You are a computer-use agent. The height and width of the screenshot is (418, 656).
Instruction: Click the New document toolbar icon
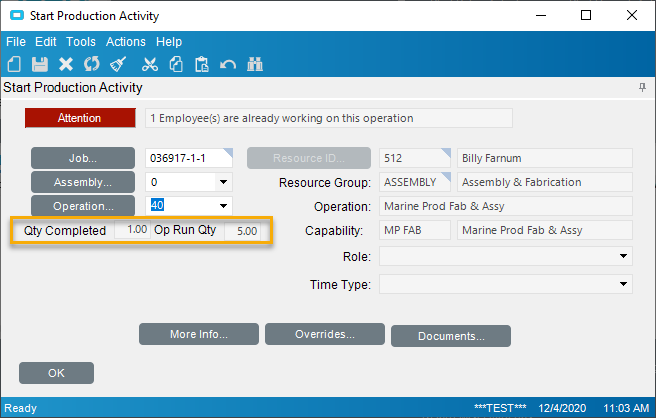(14, 64)
